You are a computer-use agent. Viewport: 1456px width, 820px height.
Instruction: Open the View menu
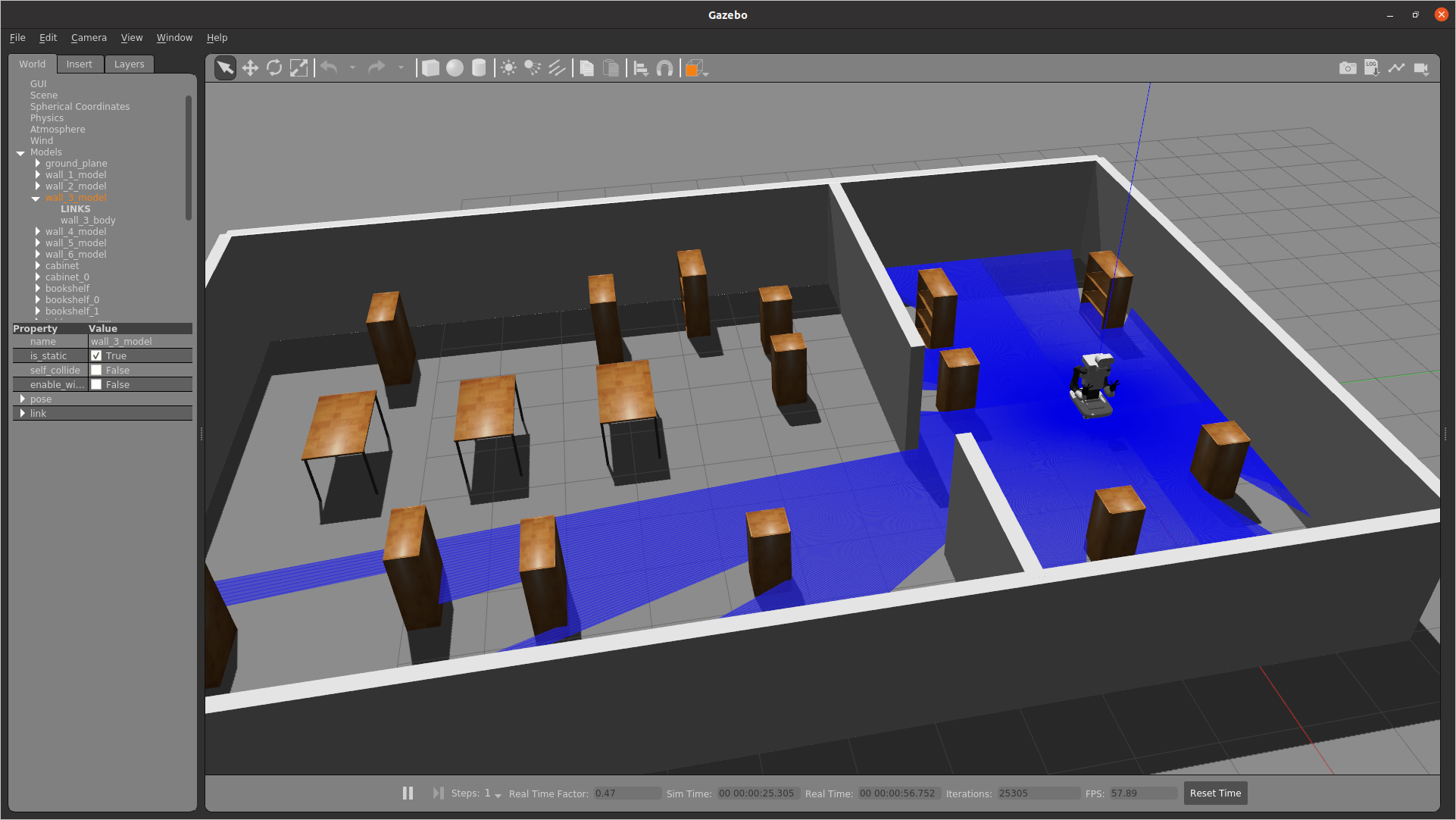[131, 37]
